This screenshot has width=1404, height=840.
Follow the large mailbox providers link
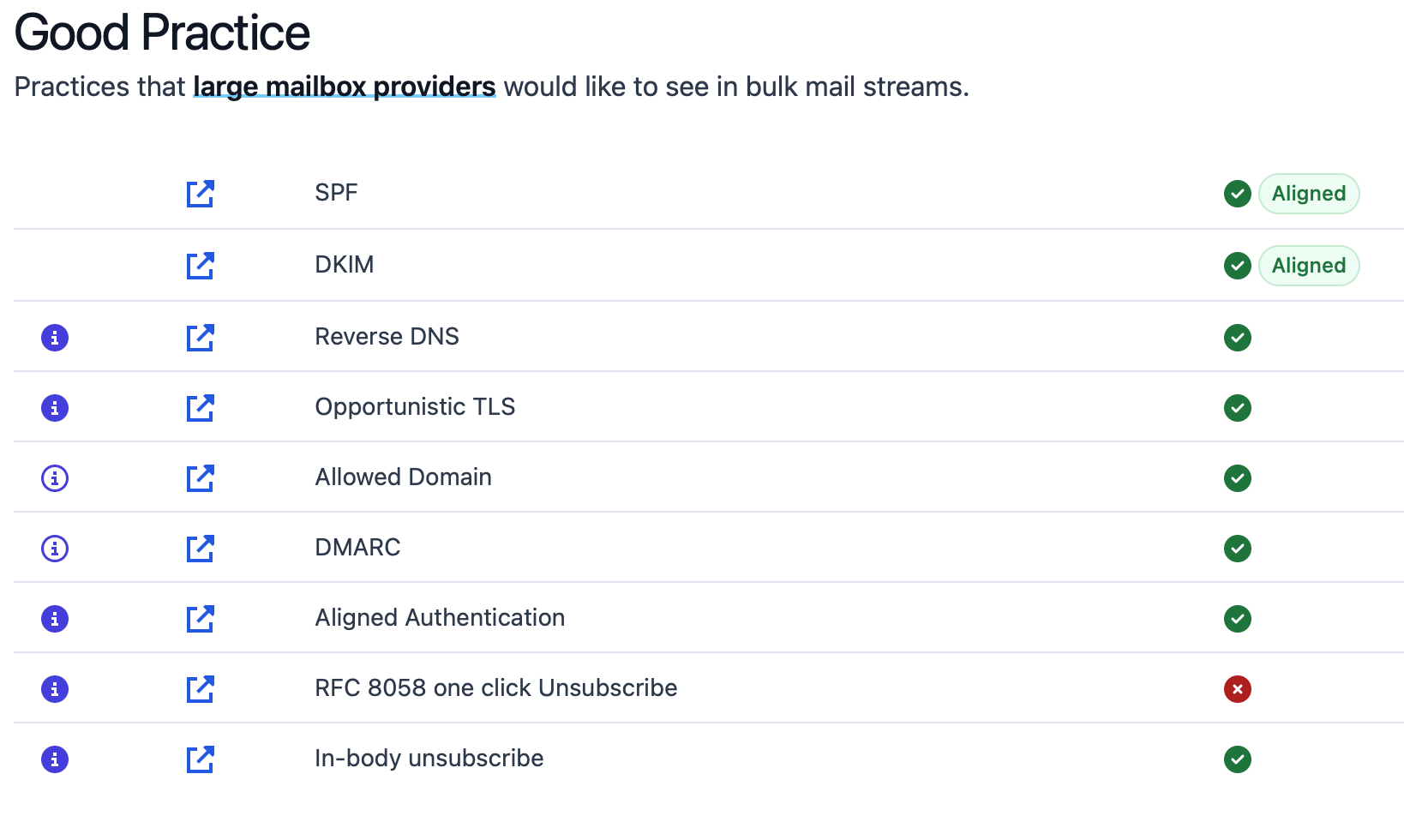tap(344, 87)
